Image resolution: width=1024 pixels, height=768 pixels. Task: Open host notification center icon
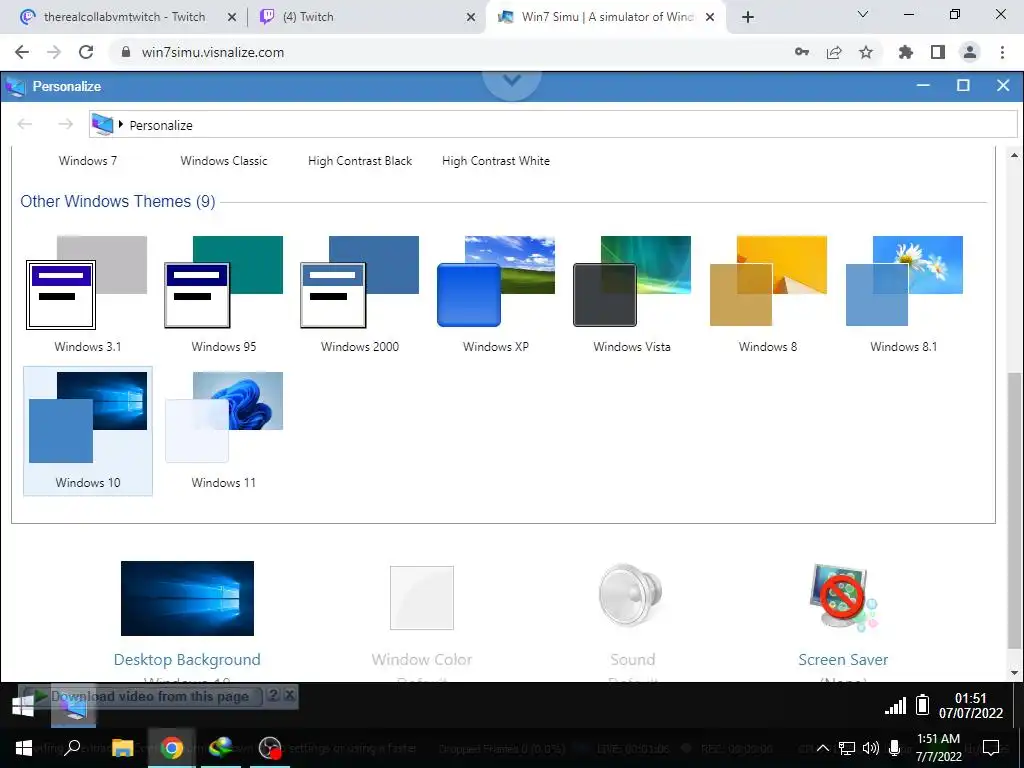991,748
